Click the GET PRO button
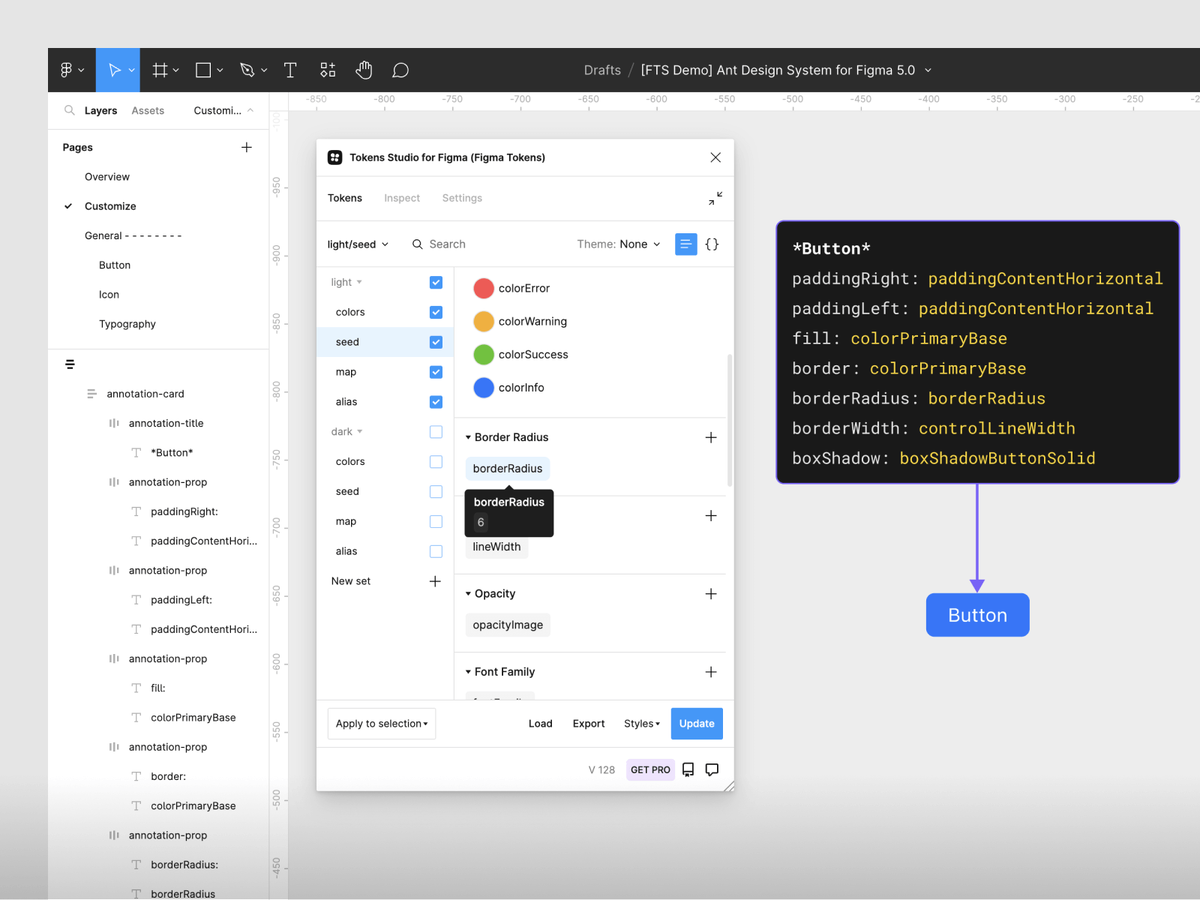The width and height of the screenshot is (1200, 900). point(651,770)
